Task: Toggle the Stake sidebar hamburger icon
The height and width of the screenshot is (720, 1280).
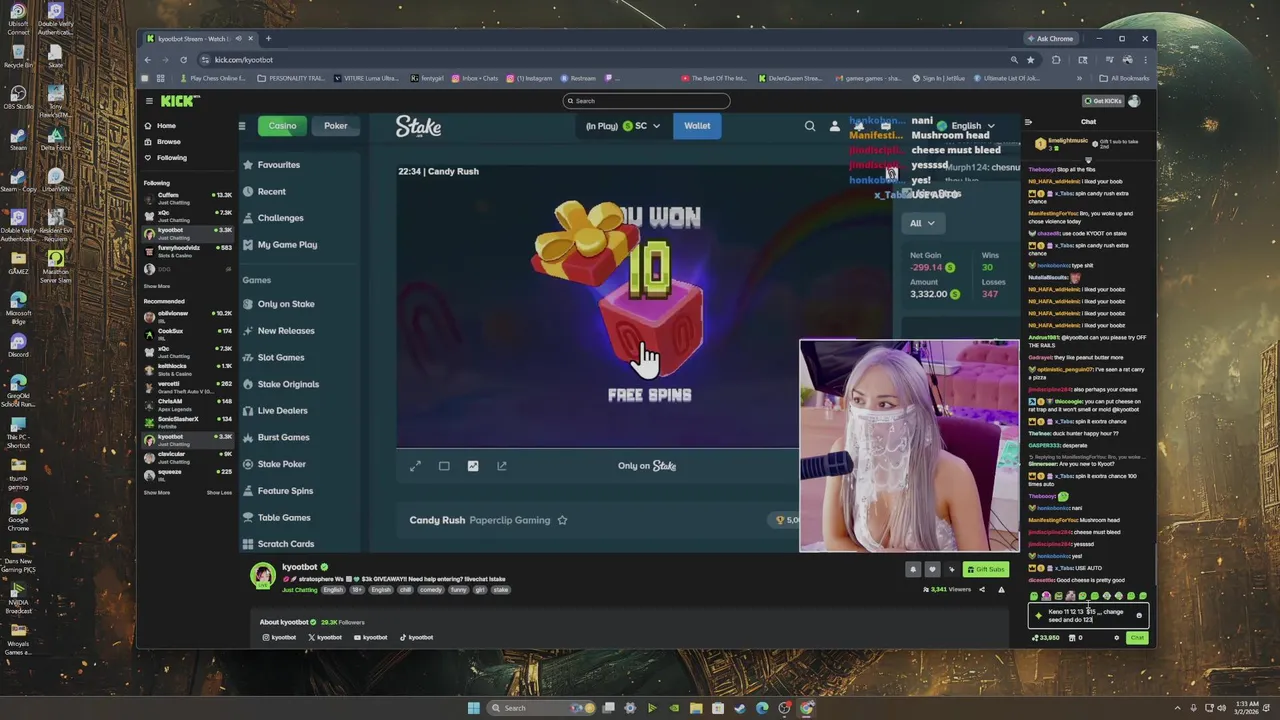Action: coord(242,126)
